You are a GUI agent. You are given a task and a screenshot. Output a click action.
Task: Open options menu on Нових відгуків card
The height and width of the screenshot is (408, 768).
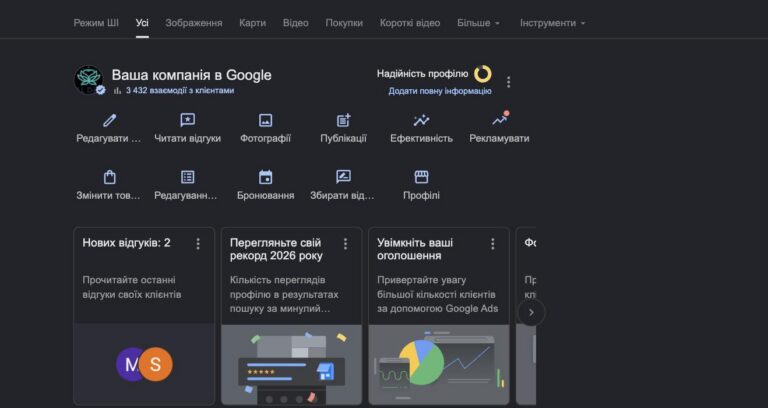click(198, 244)
